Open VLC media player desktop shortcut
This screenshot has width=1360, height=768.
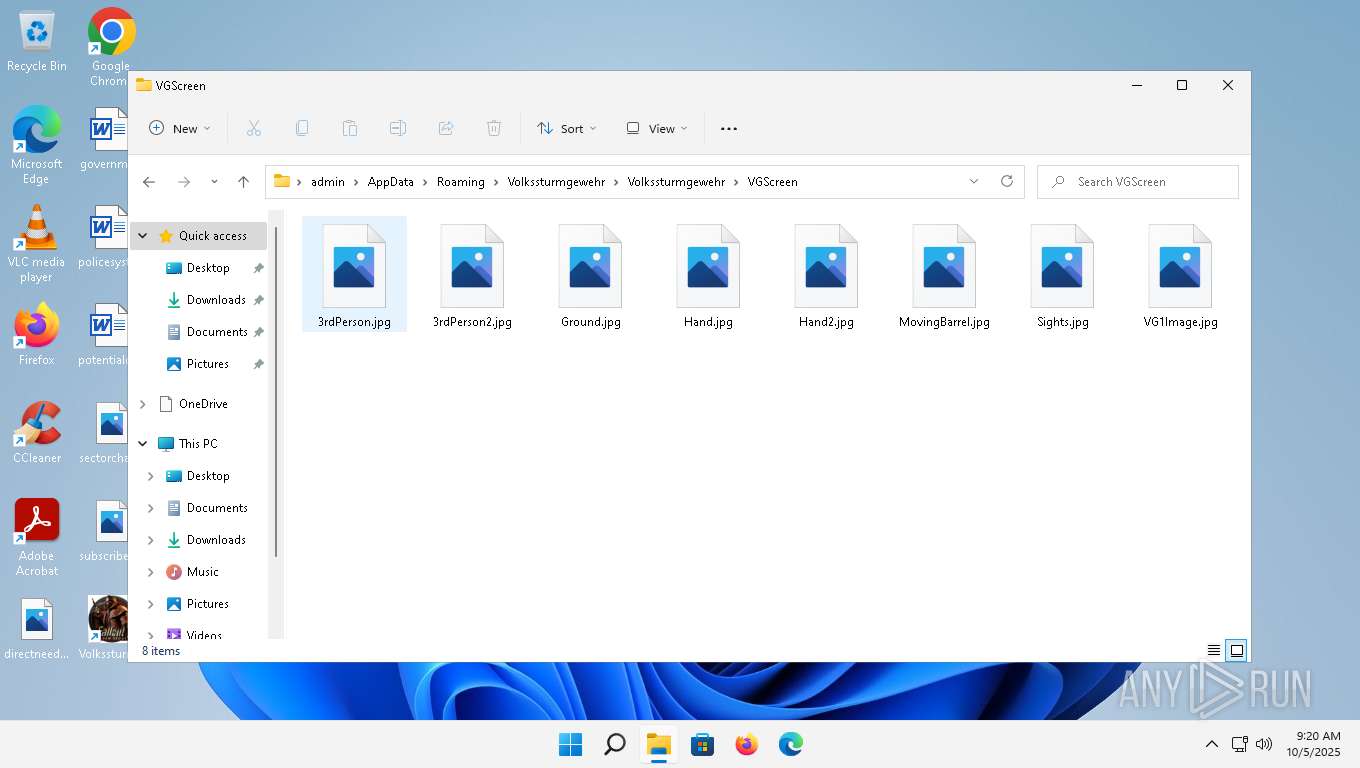36,244
